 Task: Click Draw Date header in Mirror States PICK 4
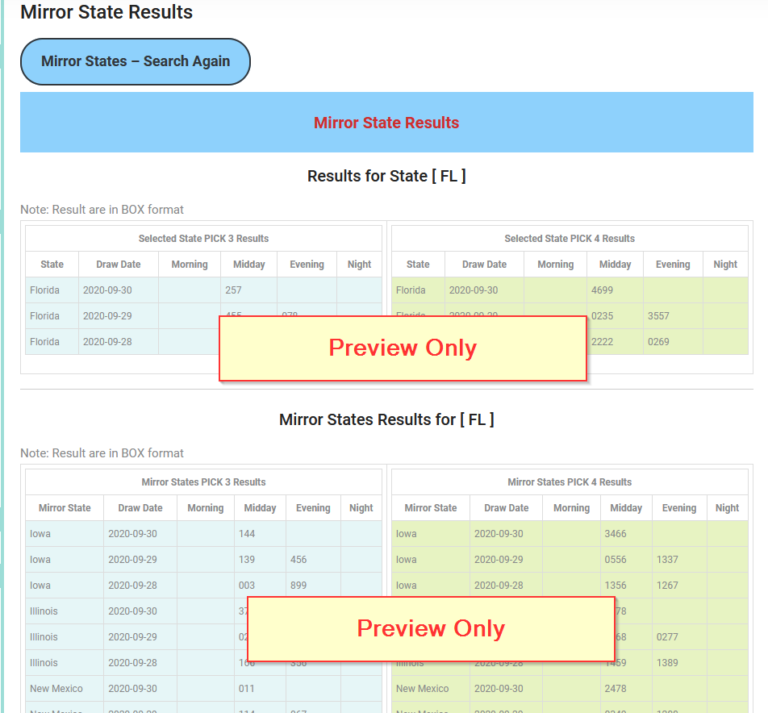[x=506, y=508]
